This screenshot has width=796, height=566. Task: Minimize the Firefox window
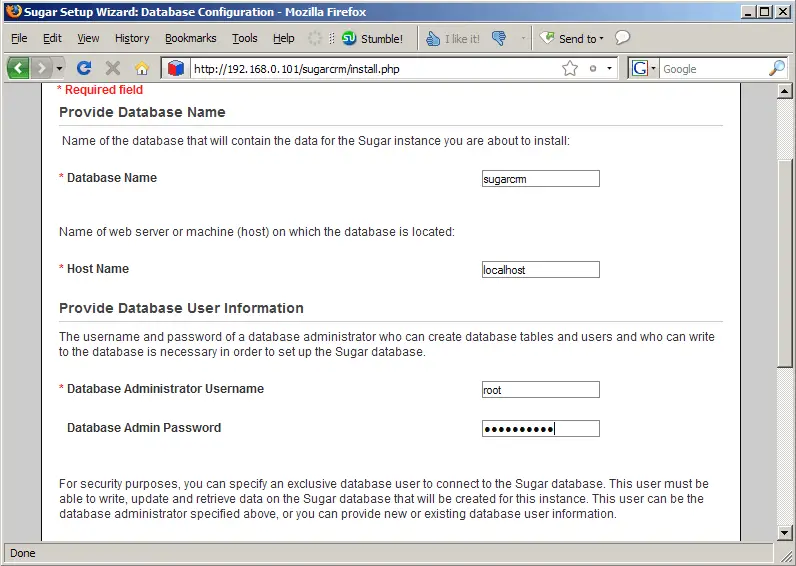748,12
